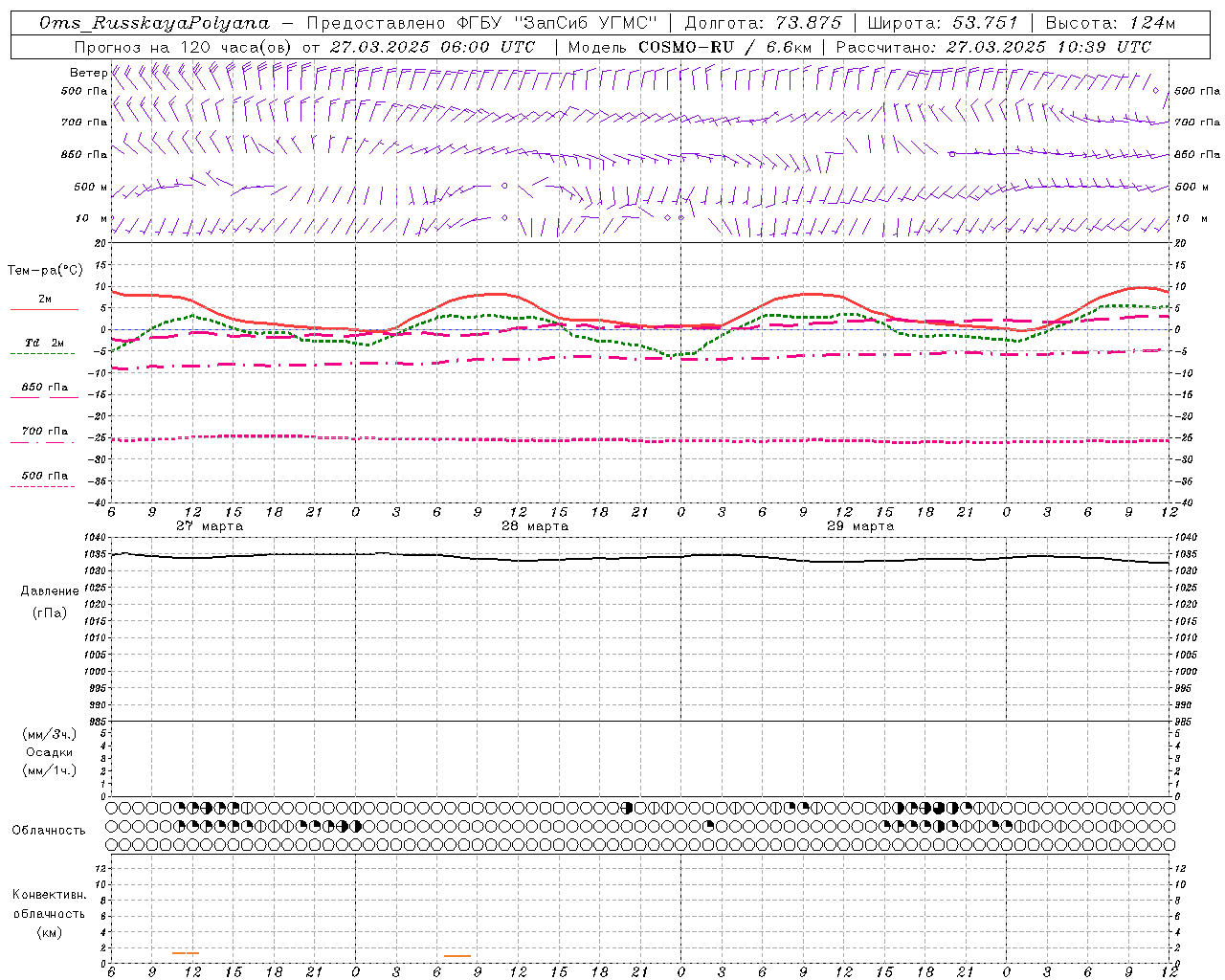The height and width of the screenshot is (980, 1225).
Task: Click the 500 гПа dotted legend line
Action: tap(42, 486)
